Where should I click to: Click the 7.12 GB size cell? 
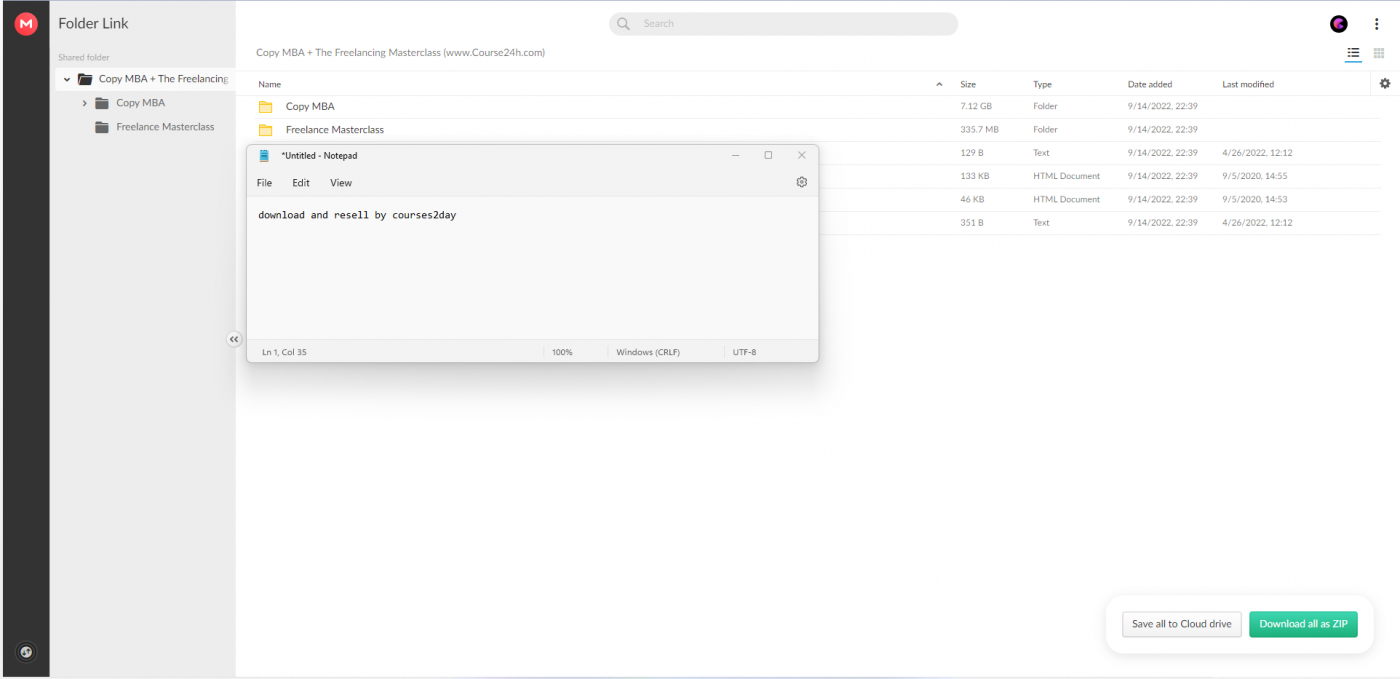(x=976, y=106)
